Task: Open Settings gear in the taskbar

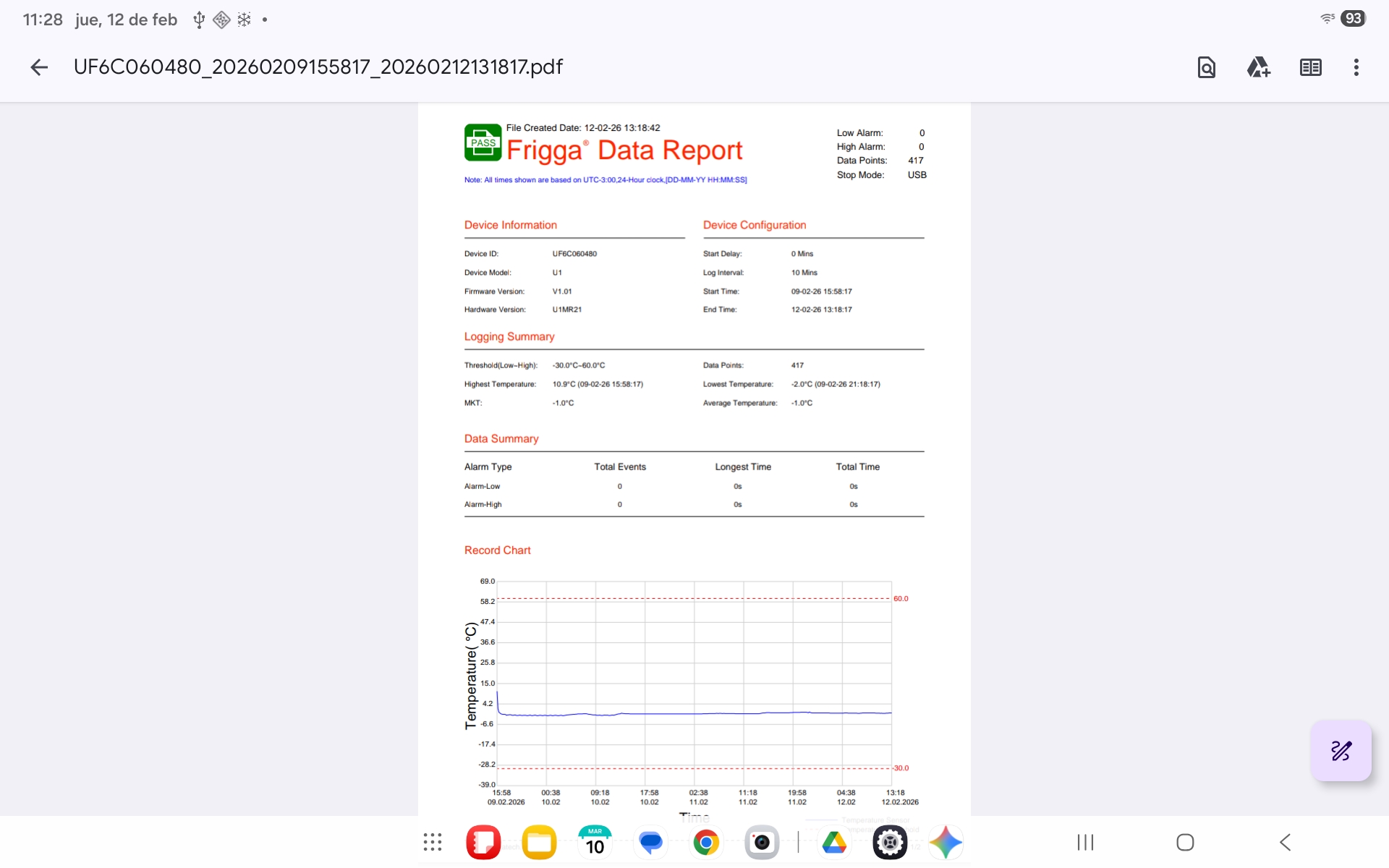Action: (890, 842)
